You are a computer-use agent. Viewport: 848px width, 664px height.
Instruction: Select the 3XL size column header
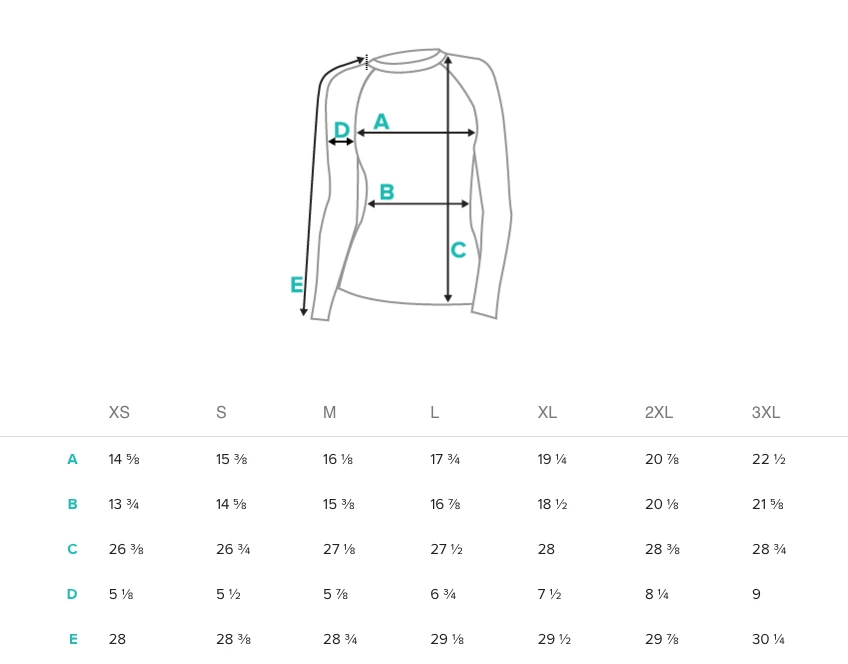766,412
